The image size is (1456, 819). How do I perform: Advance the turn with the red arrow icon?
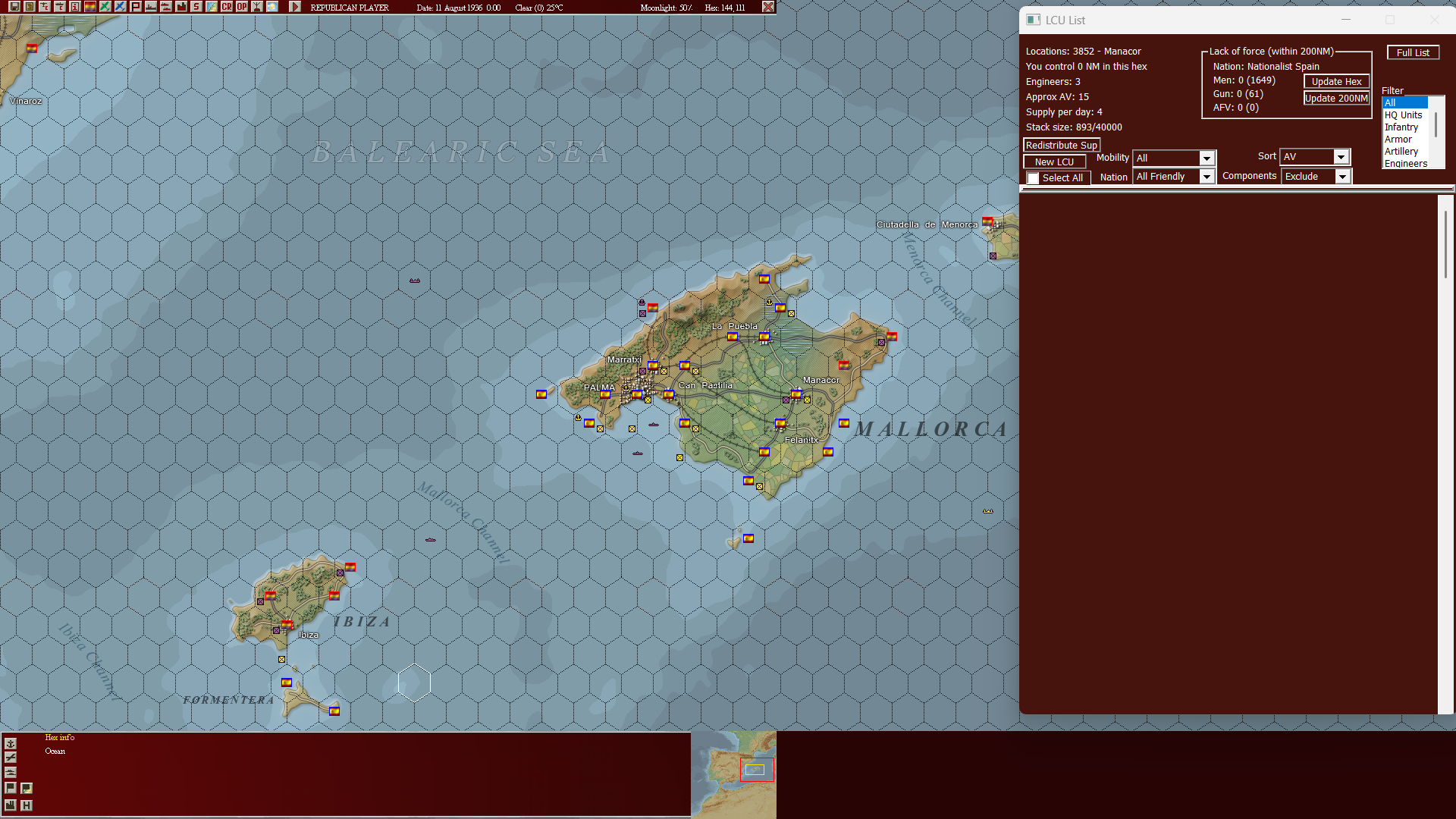(295, 7)
